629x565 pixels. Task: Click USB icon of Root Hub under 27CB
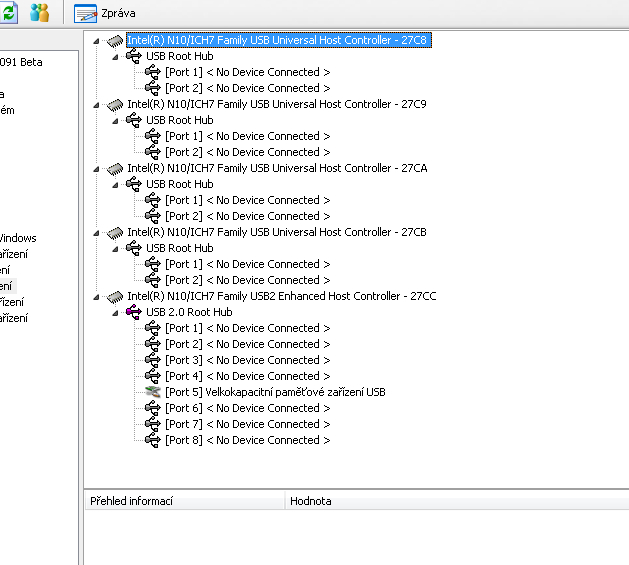pos(134,248)
